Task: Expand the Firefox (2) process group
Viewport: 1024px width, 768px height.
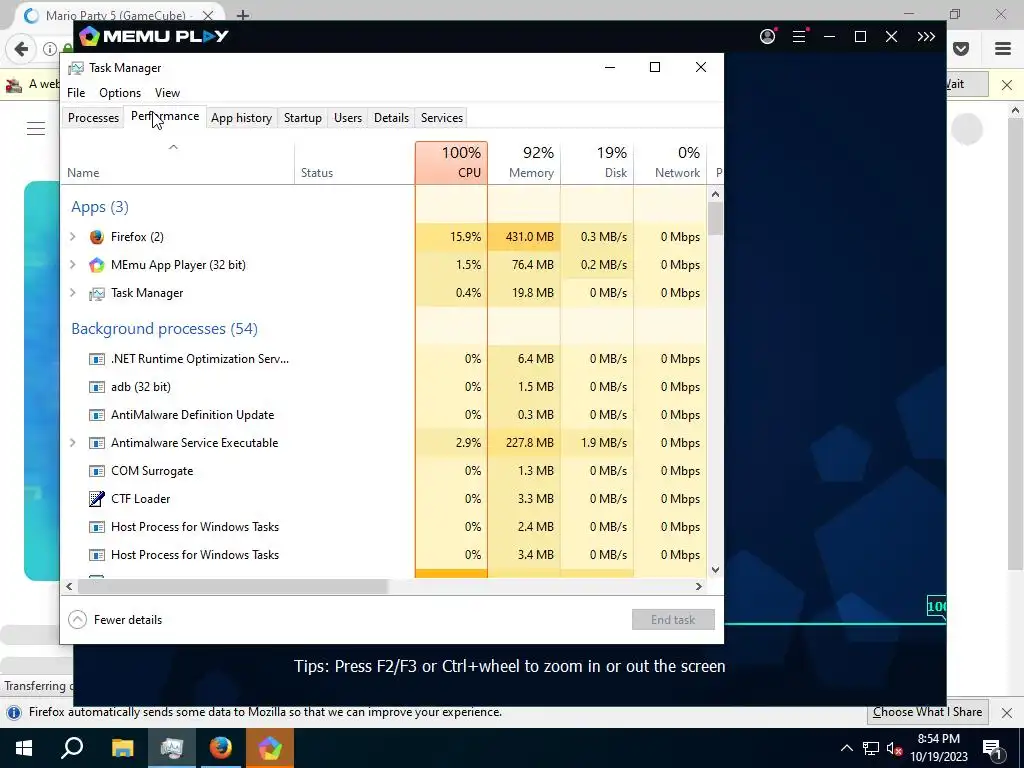Action: 72,236
